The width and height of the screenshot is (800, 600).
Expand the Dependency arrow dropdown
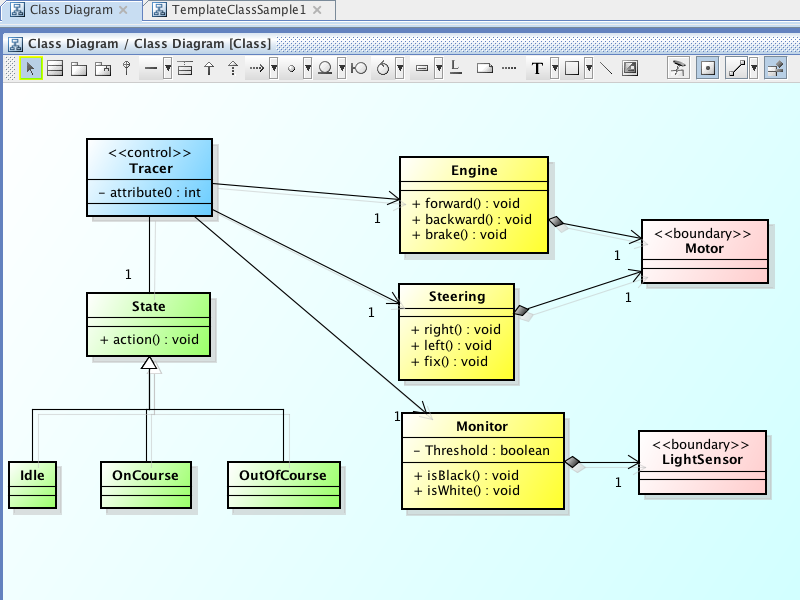[x=273, y=68]
